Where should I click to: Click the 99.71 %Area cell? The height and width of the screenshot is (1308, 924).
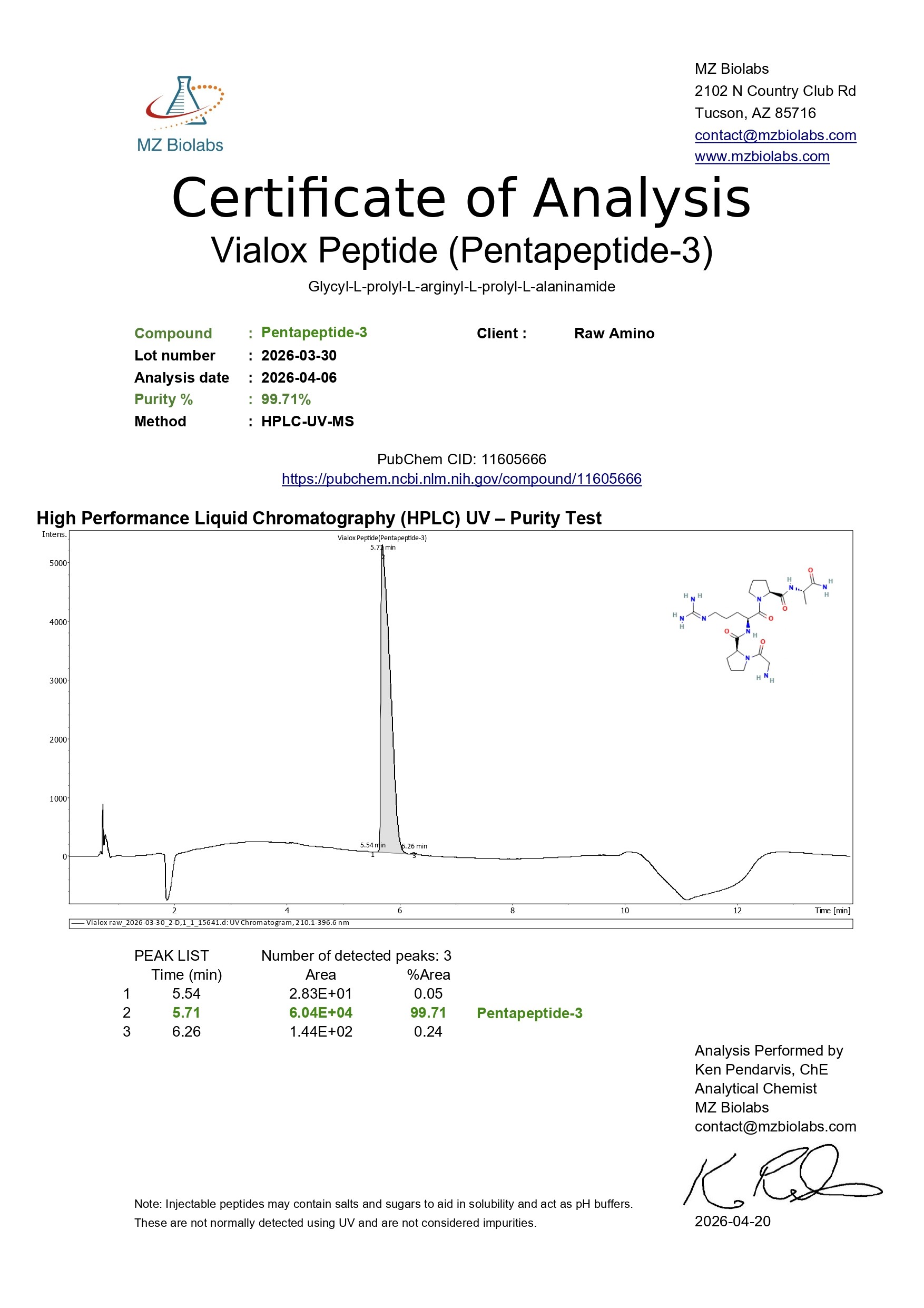point(428,1012)
